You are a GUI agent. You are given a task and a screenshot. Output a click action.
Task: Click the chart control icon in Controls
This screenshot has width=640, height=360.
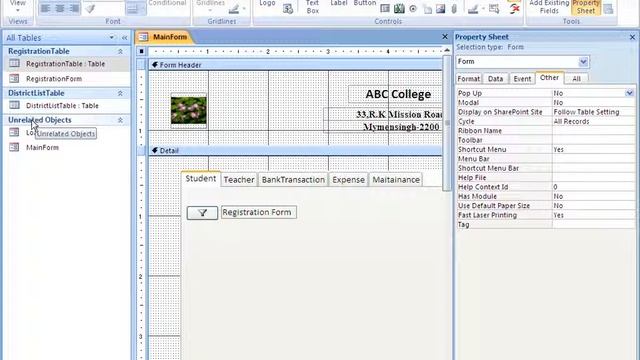(x=399, y=8)
